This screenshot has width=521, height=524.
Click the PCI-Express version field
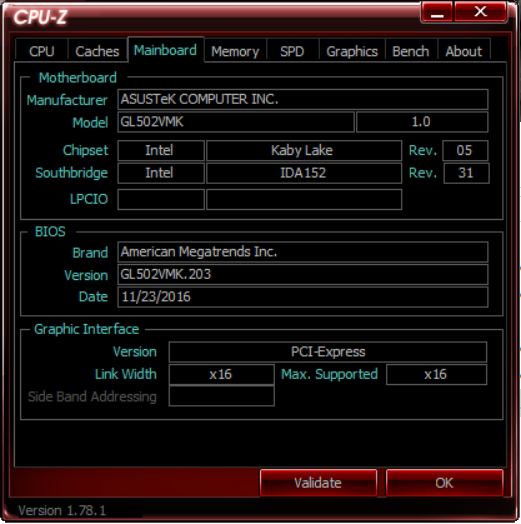[328, 352]
